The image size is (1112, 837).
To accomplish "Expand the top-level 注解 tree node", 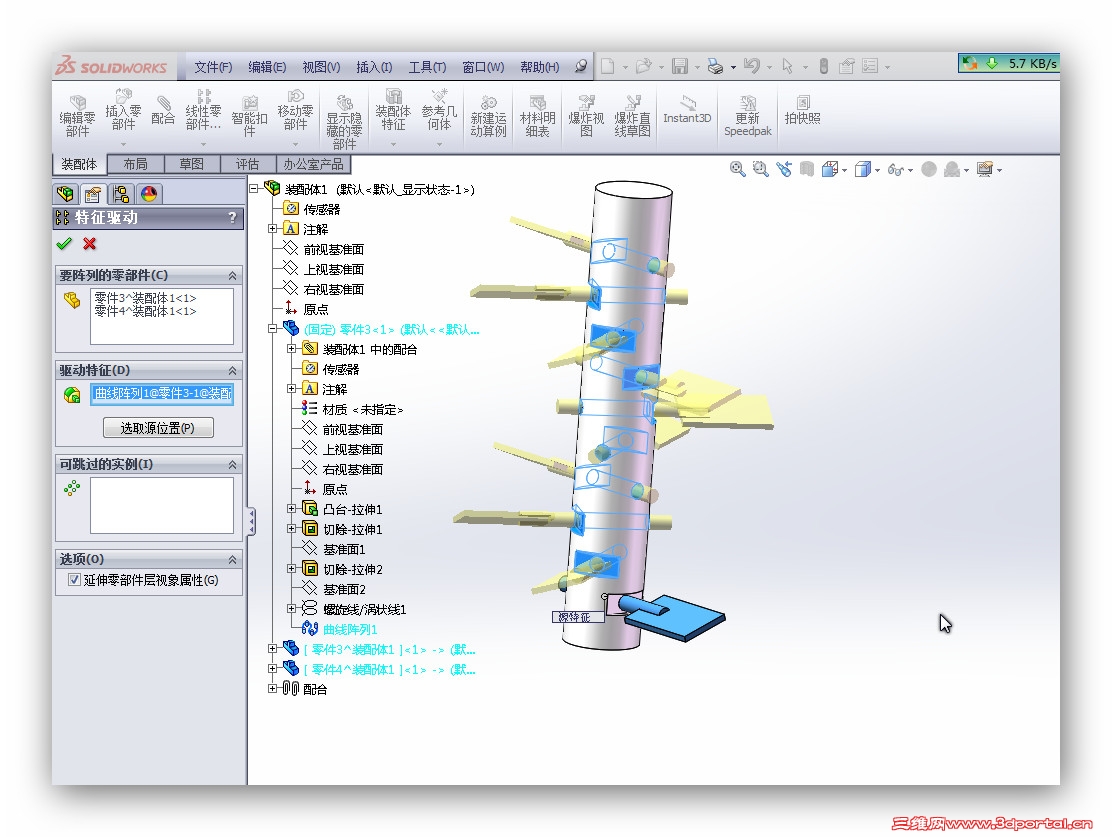I will coord(272,228).
